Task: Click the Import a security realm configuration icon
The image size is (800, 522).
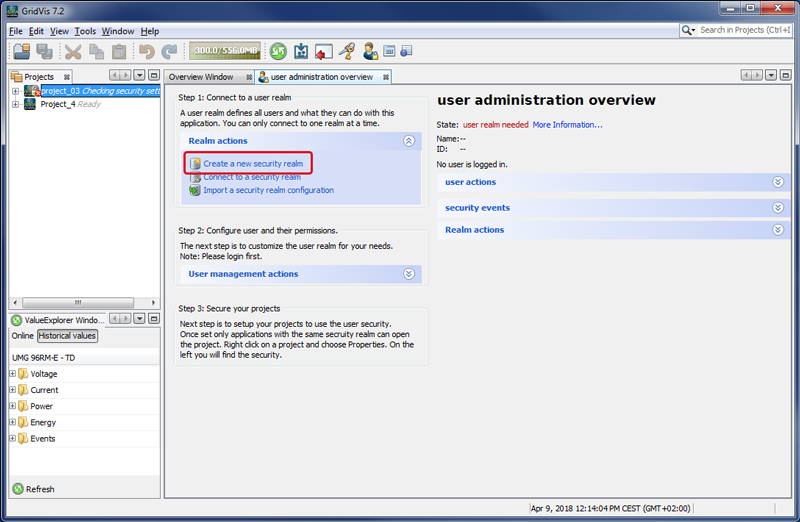Action: pos(195,190)
